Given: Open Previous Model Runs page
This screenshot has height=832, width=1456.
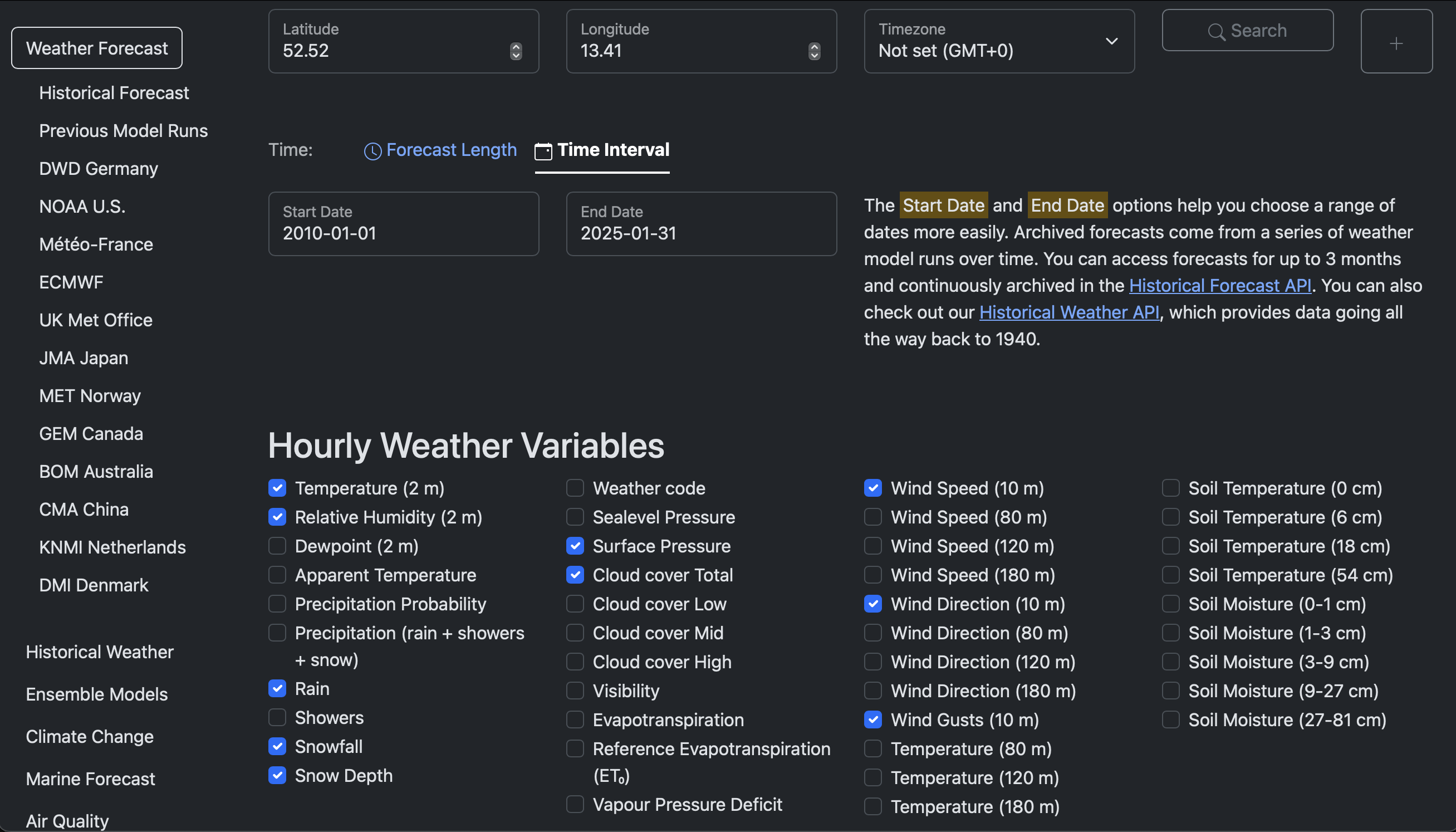Looking at the screenshot, I should point(124,130).
